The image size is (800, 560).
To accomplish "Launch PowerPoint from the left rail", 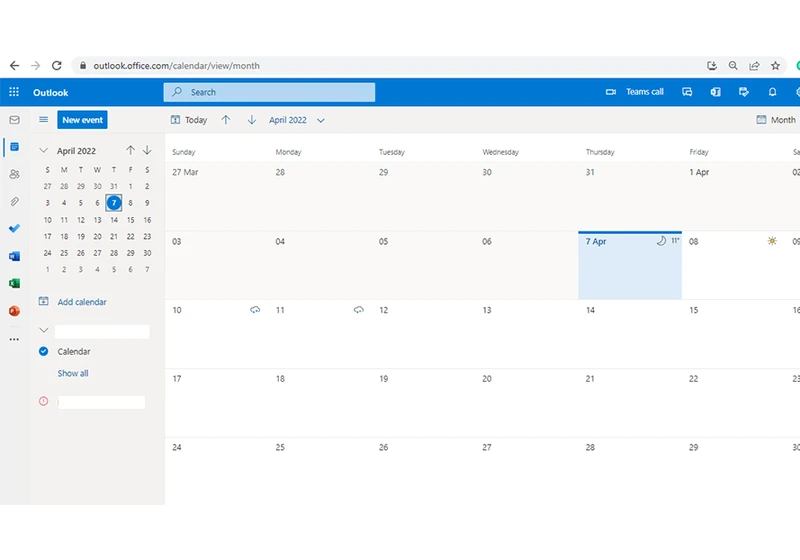I will 14,311.
